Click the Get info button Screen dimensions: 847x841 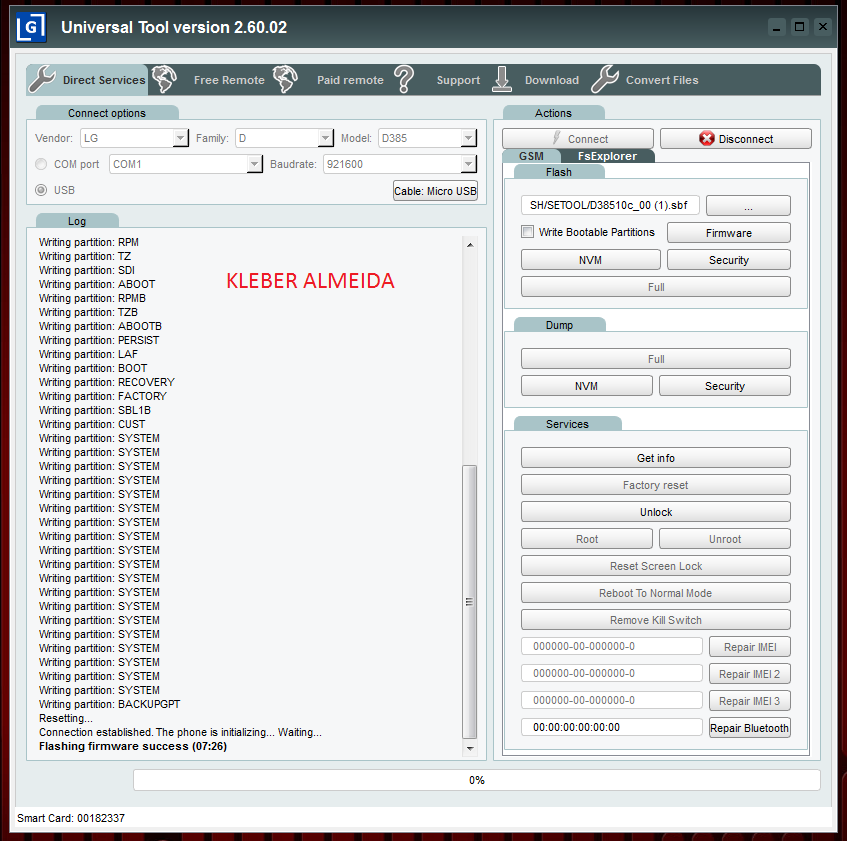[x=656, y=457]
